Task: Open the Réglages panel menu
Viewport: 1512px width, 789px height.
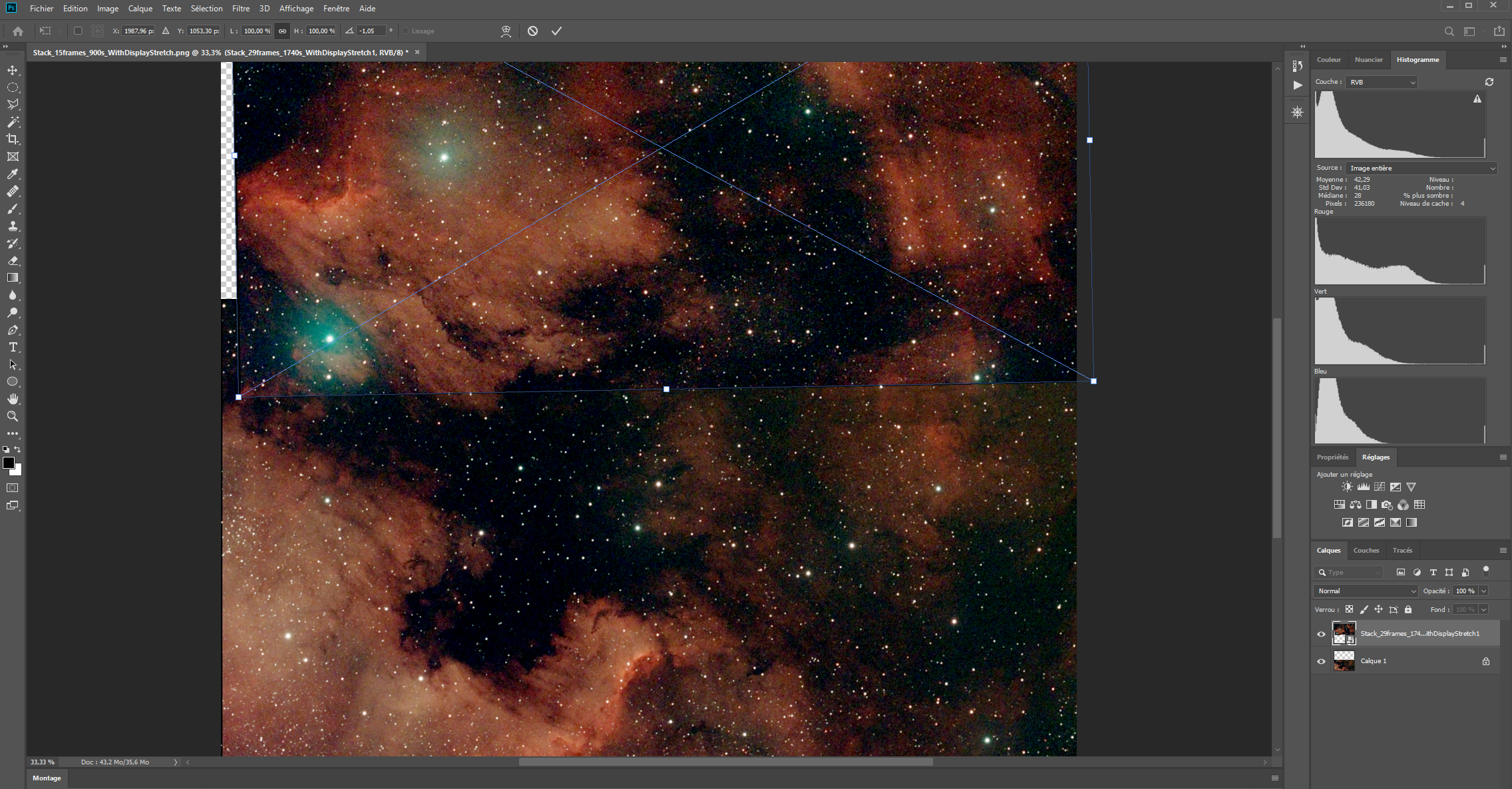Action: [x=1503, y=457]
